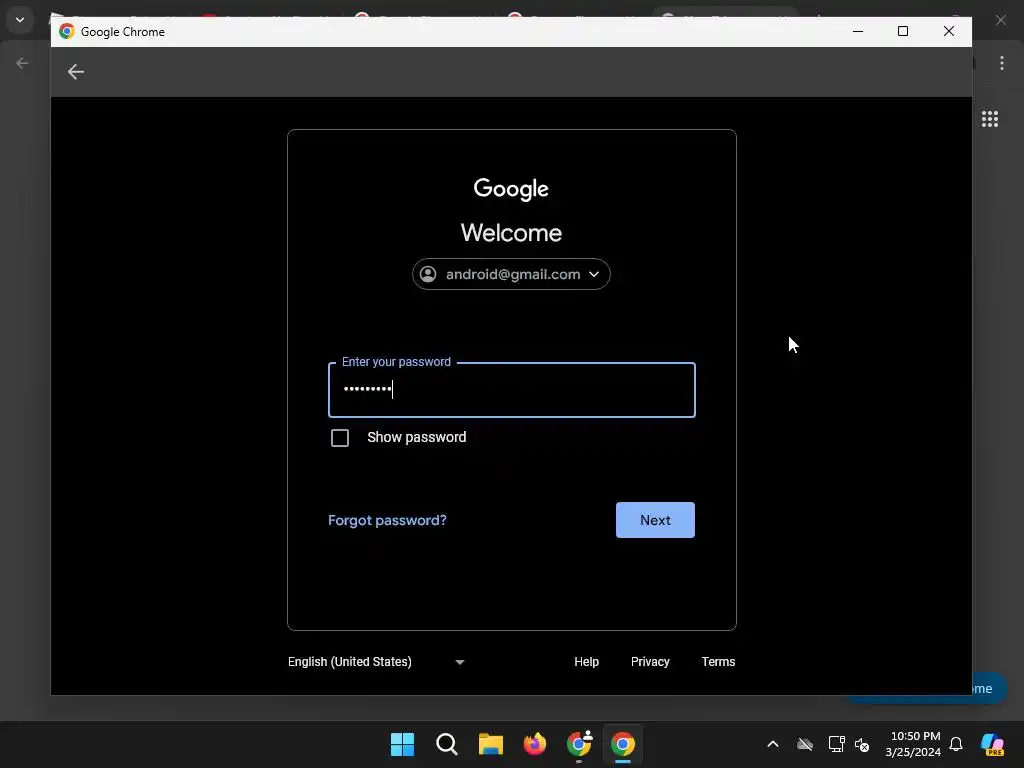Select the active Chrome taskbar icon
The width and height of the screenshot is (1024, 768).
tap(622, 744)
